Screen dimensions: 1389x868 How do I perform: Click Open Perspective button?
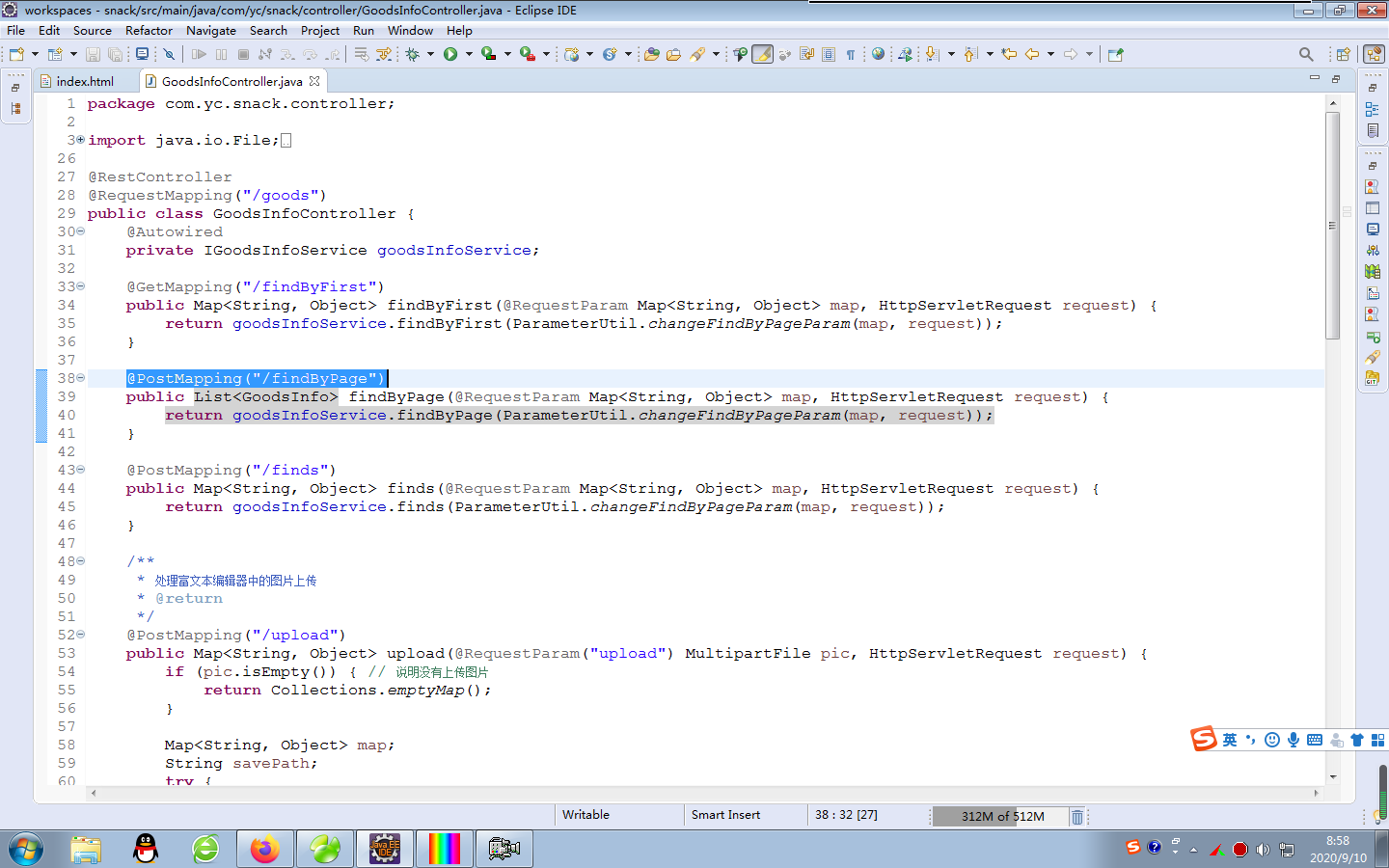[1343, 55]
